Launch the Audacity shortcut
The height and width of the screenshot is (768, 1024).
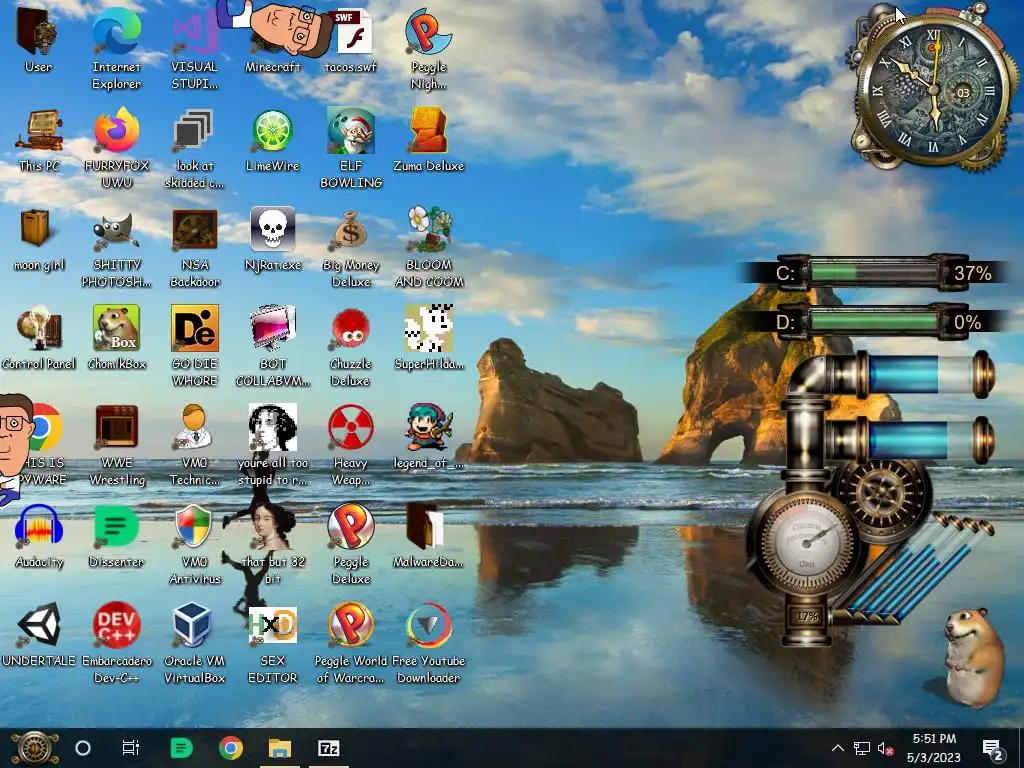point(39,526)
